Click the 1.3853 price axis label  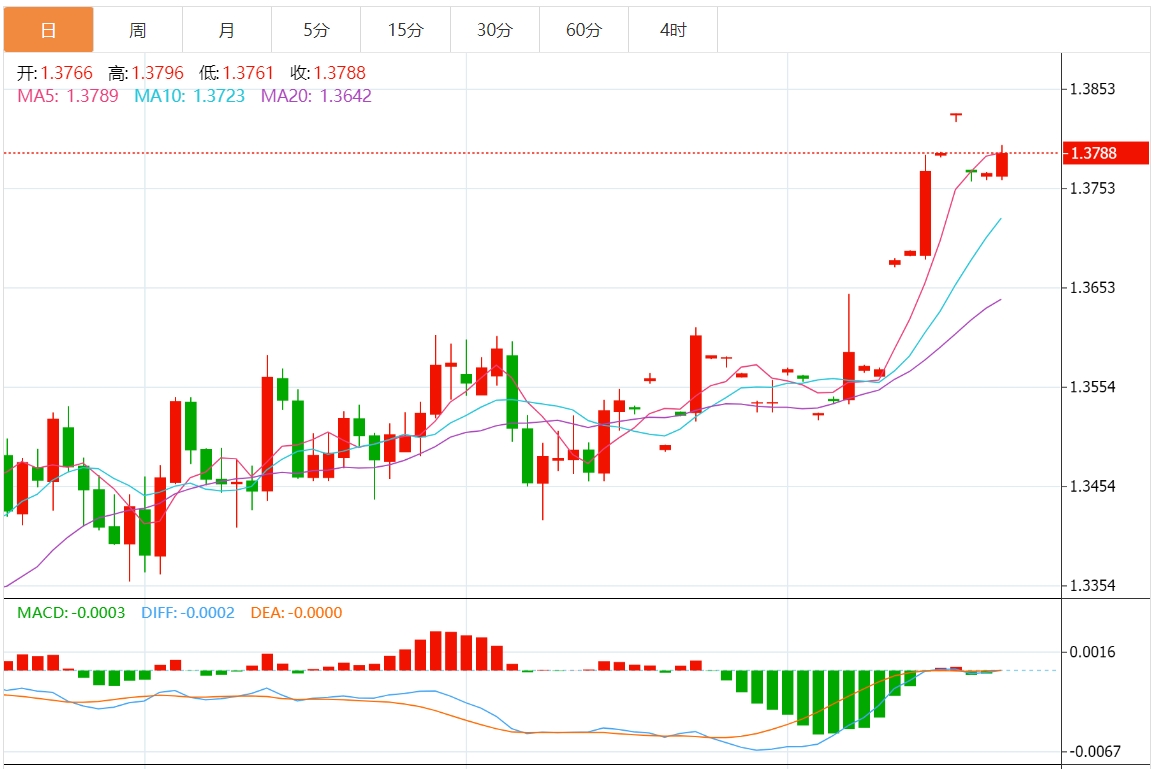click(x=1092, y=89)
